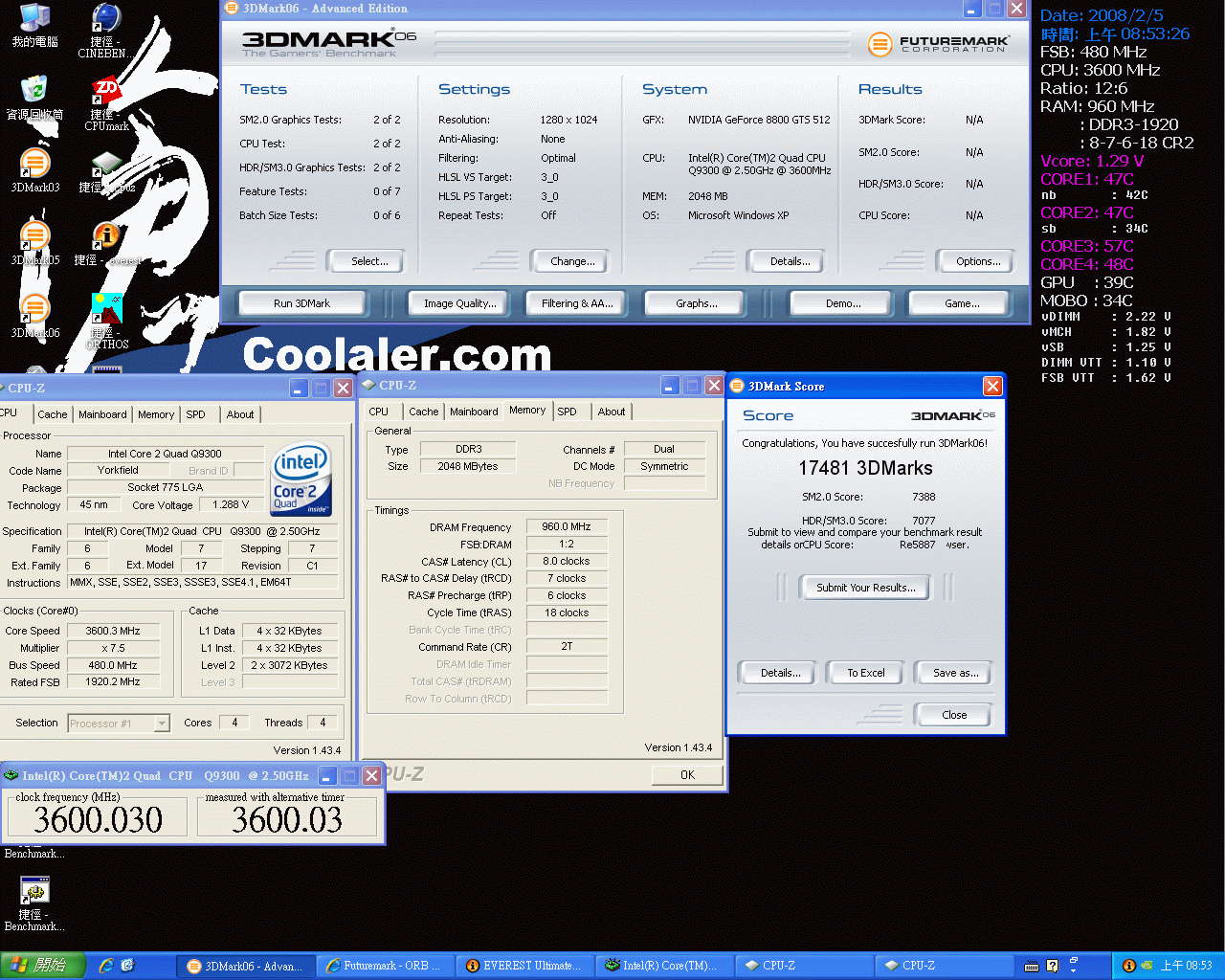Screen dimensions: 1225x980
Task: Click Submit Your Results in the Score dialog
Action: (x=865, y=588)
